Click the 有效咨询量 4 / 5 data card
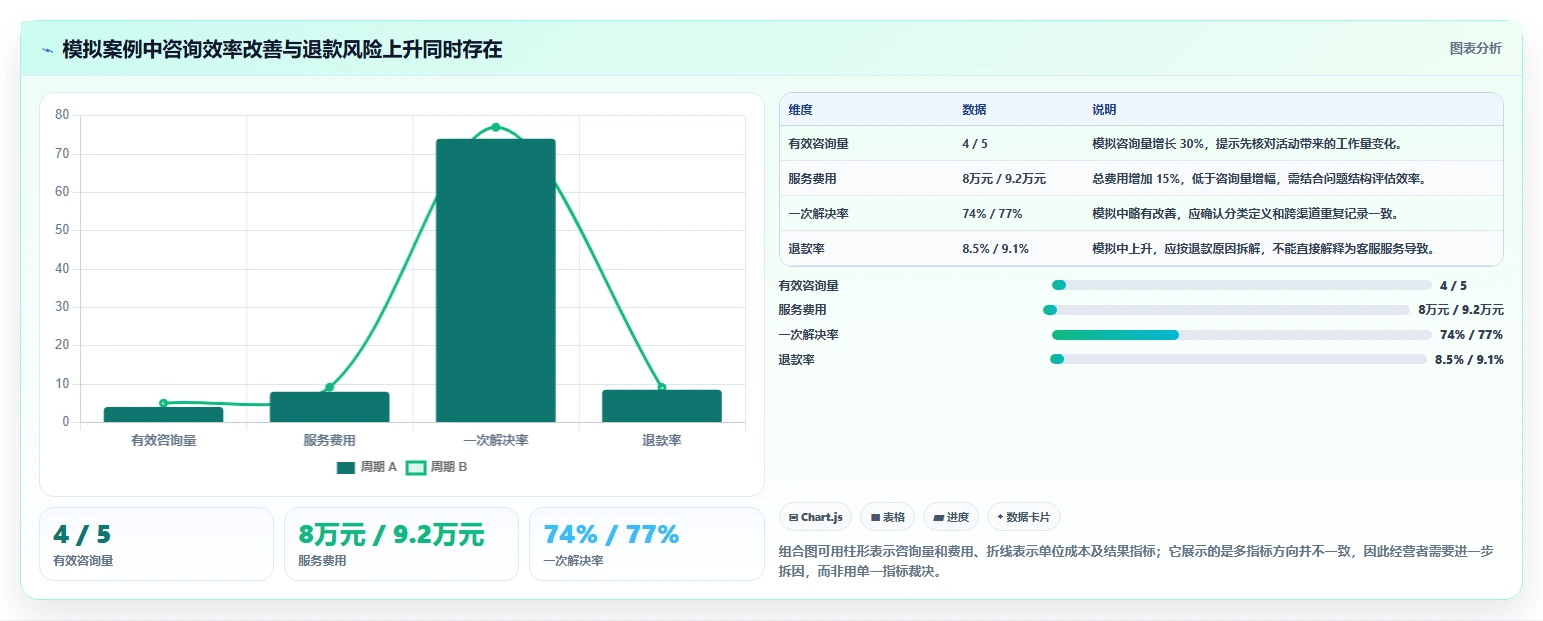Screen dimensions: 1543x621 [156, 544]
